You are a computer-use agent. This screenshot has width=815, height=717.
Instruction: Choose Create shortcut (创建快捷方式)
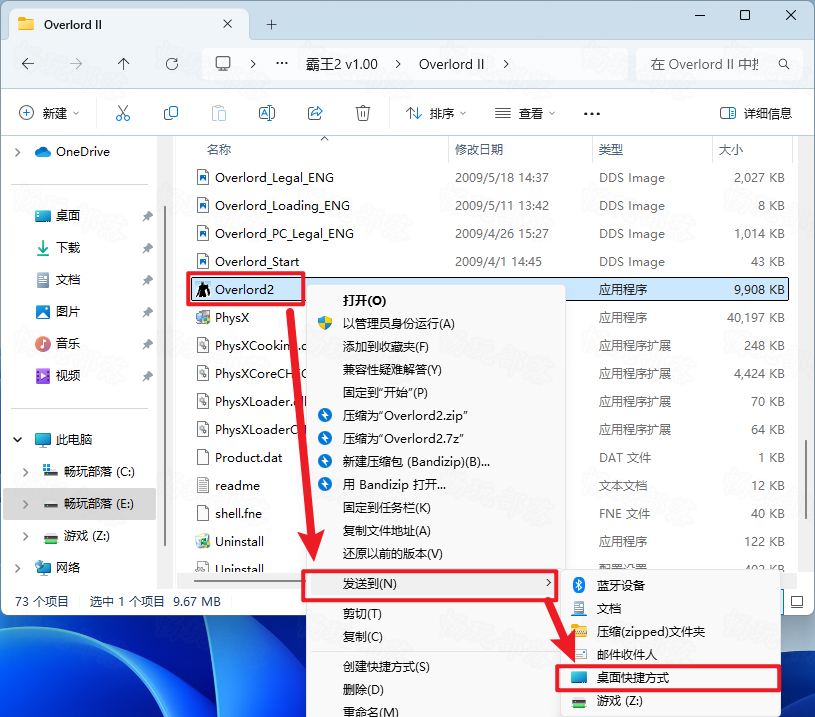[436, 667]
